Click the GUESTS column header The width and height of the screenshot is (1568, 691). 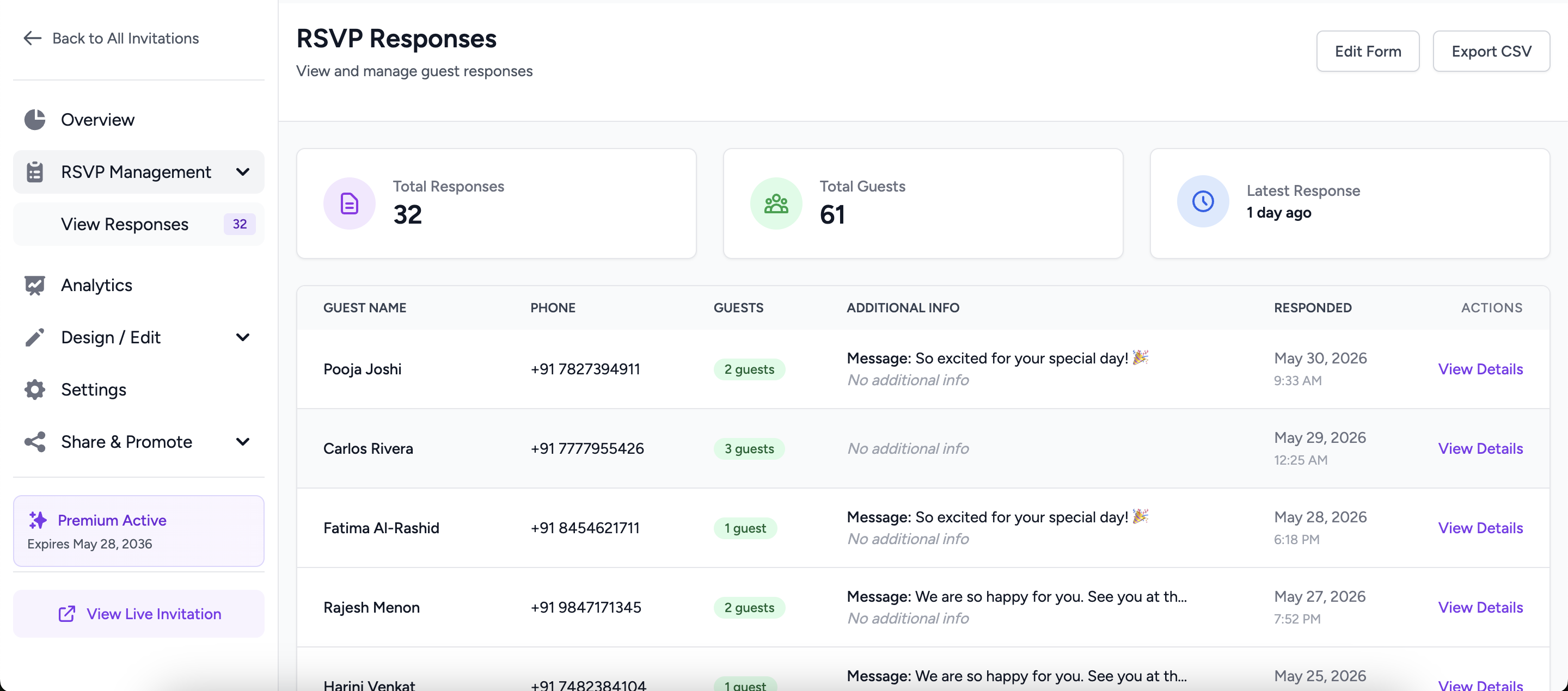point(738,308)
